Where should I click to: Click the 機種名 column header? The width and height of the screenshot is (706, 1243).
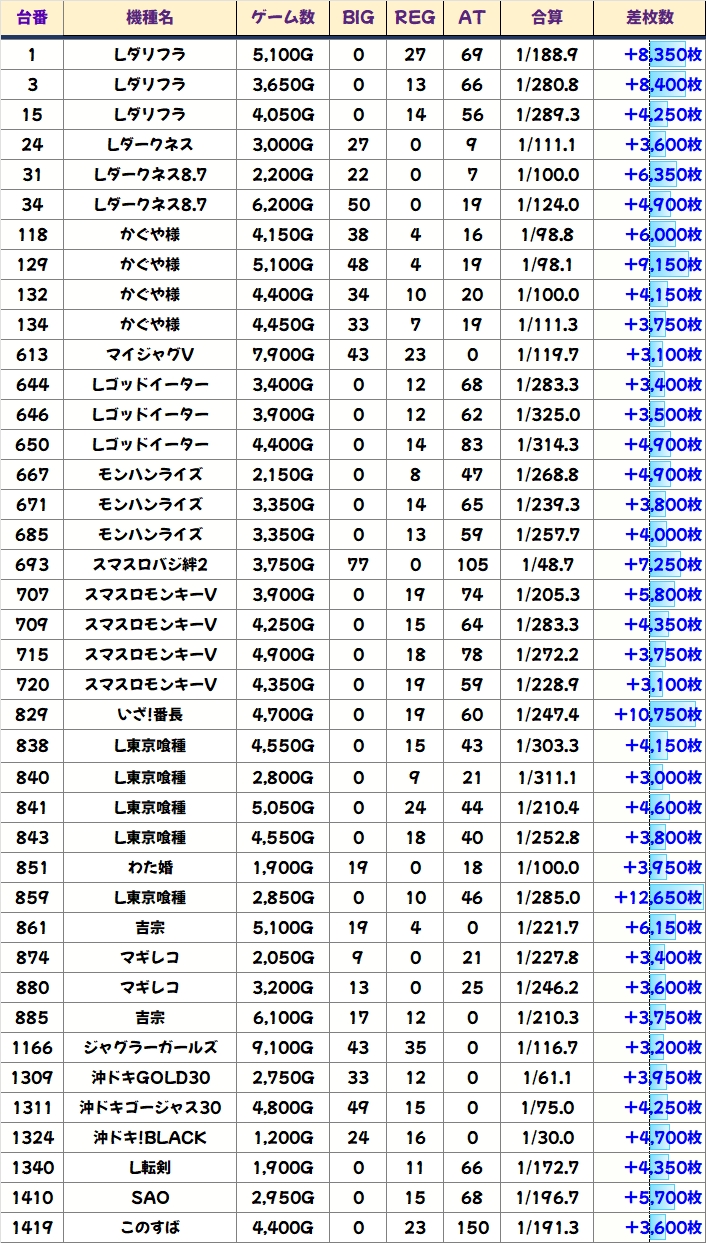150,18
